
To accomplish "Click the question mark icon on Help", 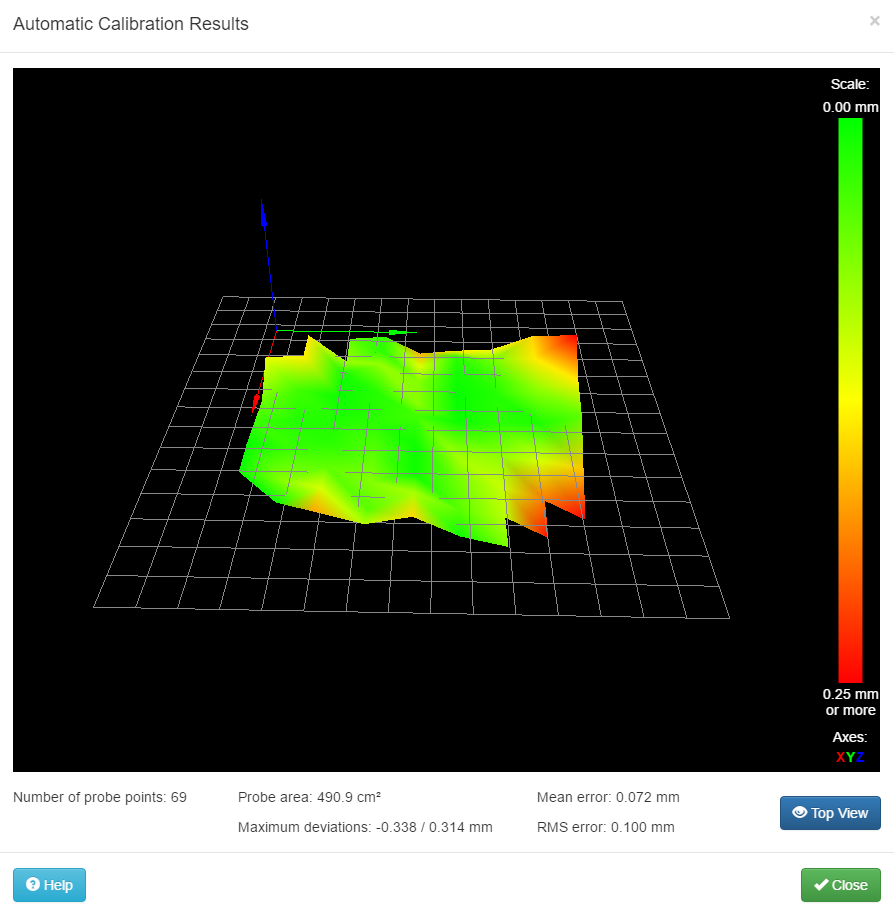I will pyautogui.click(x=33, y=885).
